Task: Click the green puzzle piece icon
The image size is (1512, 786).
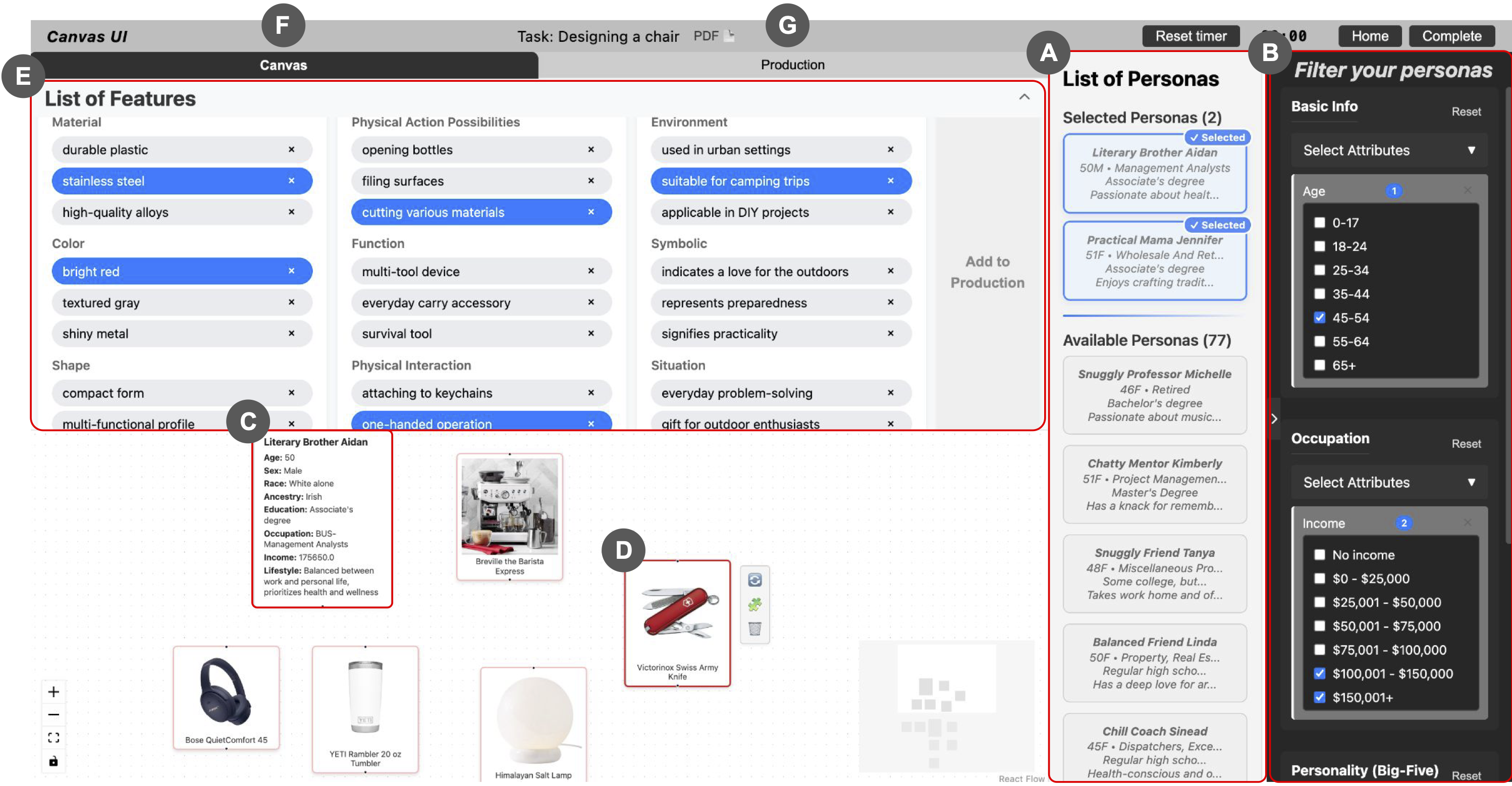Action: [754, 604]
